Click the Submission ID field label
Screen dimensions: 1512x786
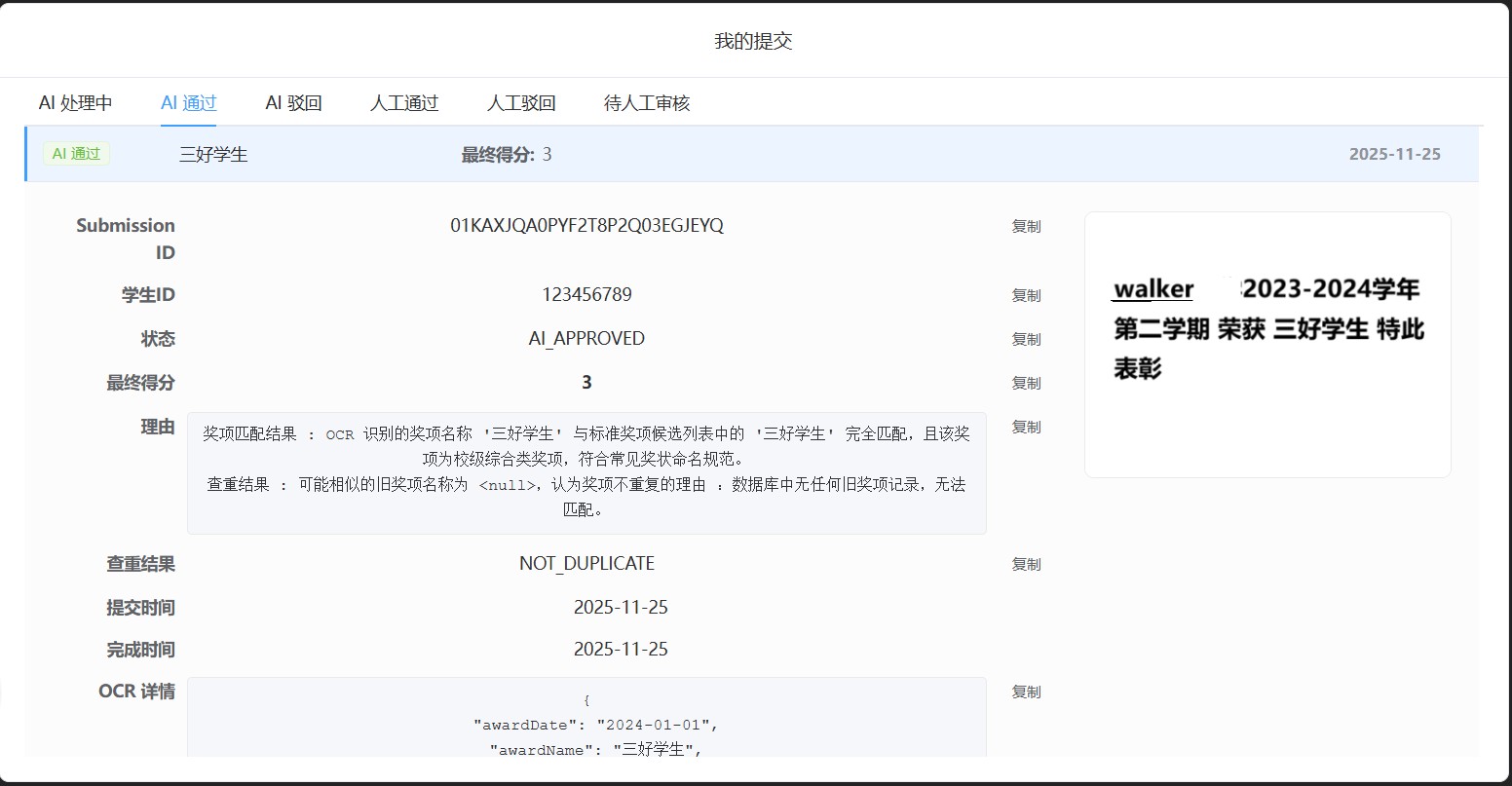coord(126,239)
